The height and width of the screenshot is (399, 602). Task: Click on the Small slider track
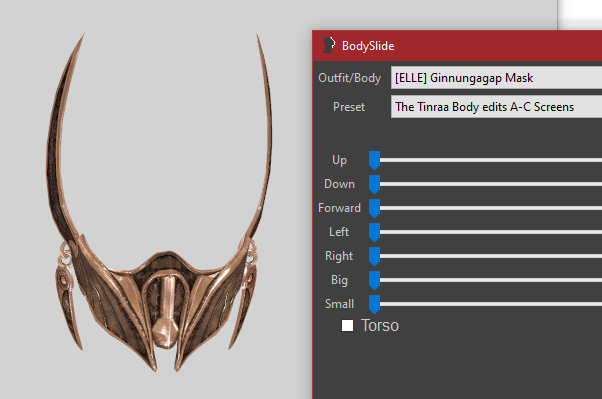(491, 304)
